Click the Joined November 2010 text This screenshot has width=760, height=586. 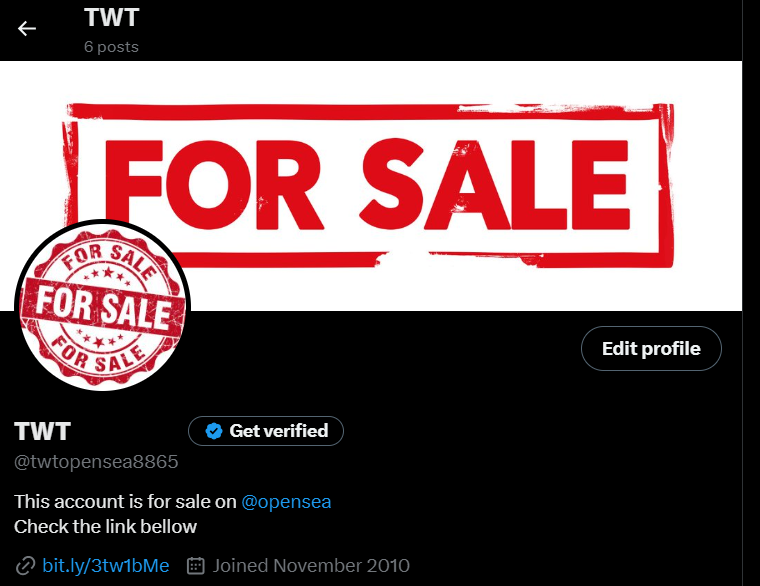311,566
